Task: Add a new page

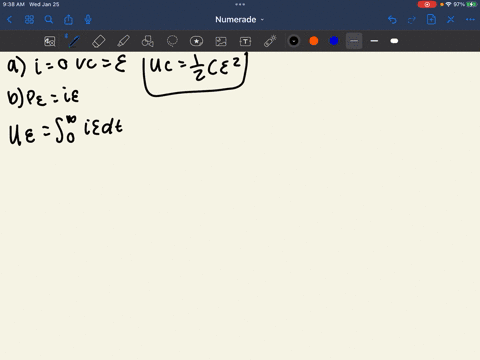Action: [431, 20]
